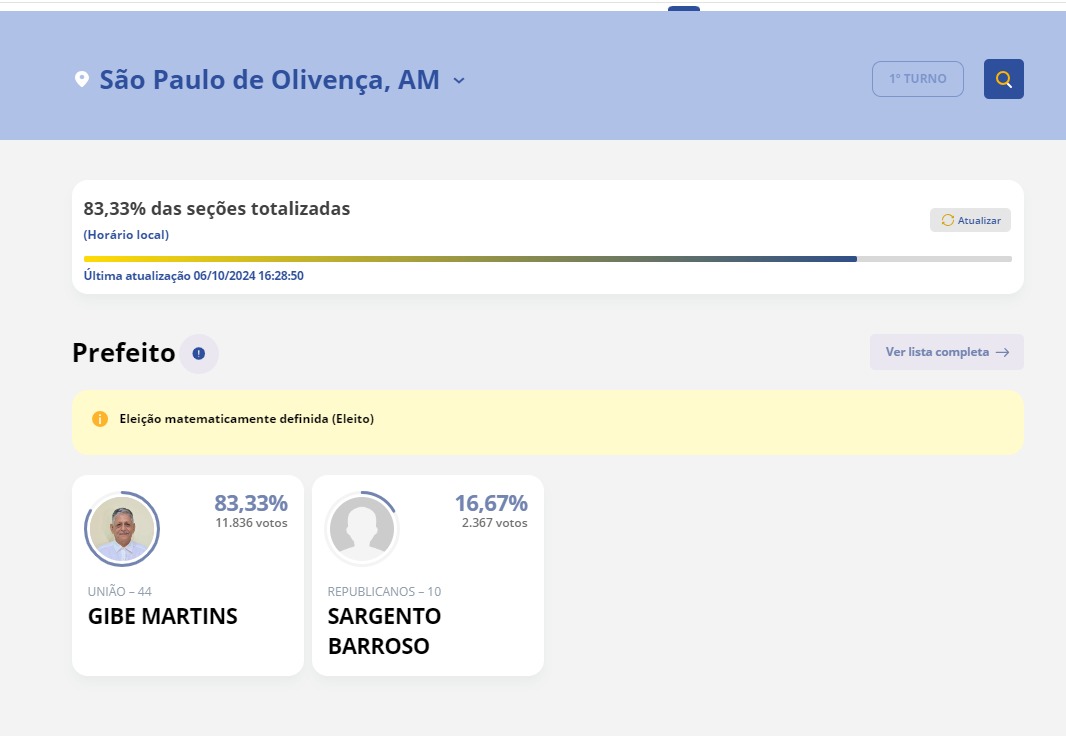Click the Última atualização timestamp text
Image resolution: width=1066 pixels, height=736 pixels.
tap(194, 276)
